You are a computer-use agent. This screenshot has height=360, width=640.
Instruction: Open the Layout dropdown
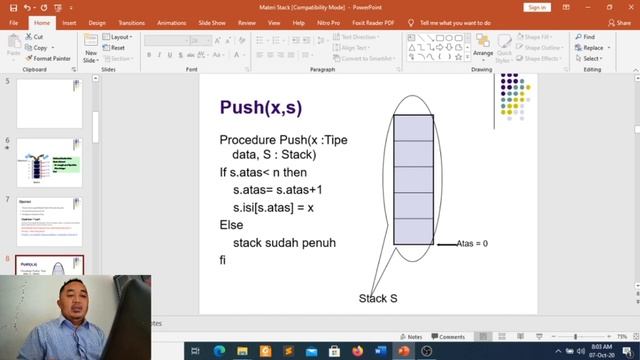tap(117, 37)
